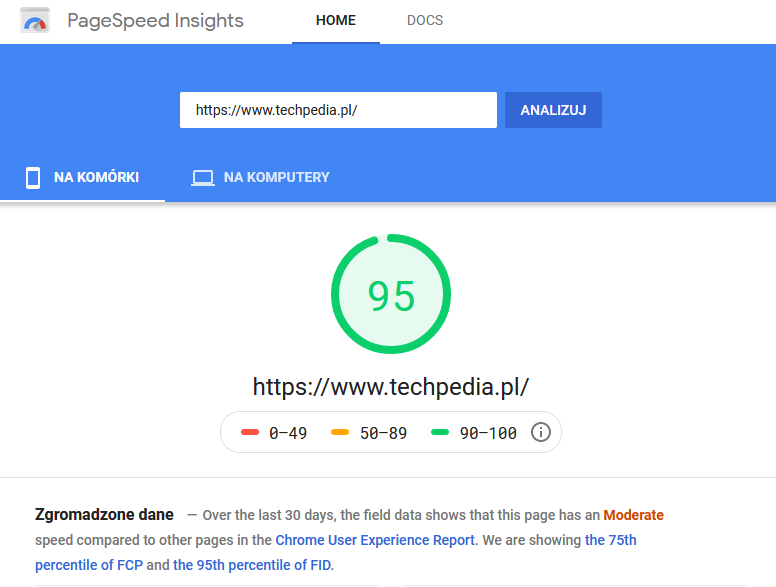The width and height of the screenshot is (776, 587).
Task: Open the DOCS tab
Action: (x=425, y=21)
